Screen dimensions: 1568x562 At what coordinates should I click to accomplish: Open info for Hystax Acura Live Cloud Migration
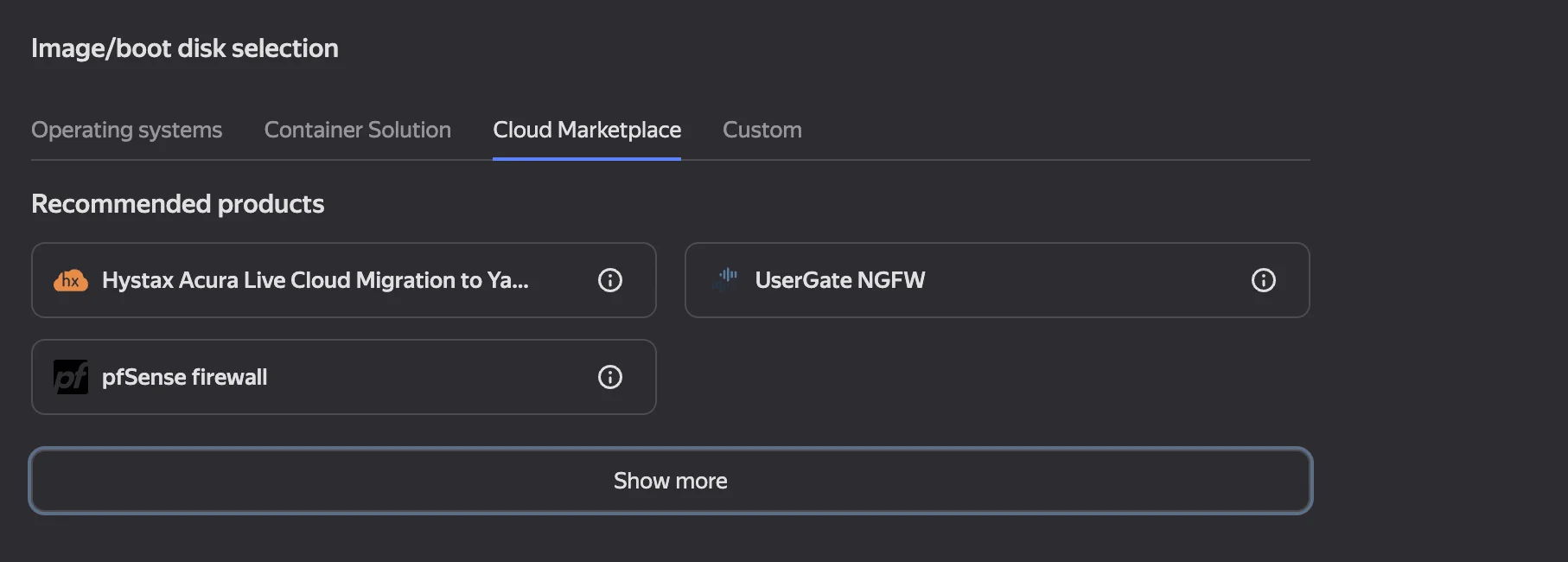pos(610,280)
